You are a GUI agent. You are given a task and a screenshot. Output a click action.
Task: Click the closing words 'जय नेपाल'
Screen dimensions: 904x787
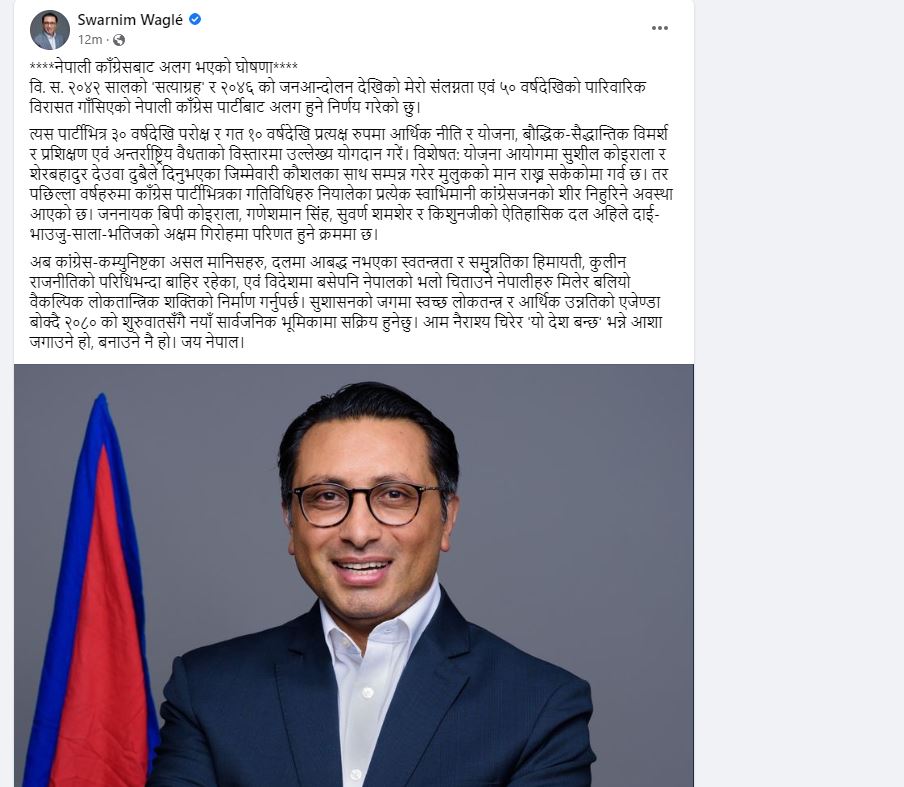(212, 342)
